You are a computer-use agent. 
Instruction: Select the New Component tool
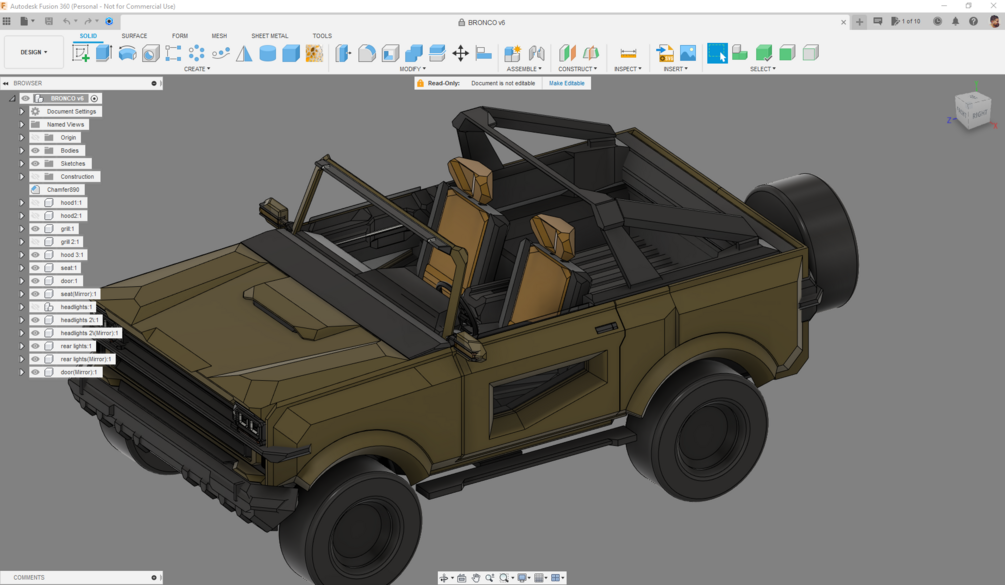pos(512,53)
